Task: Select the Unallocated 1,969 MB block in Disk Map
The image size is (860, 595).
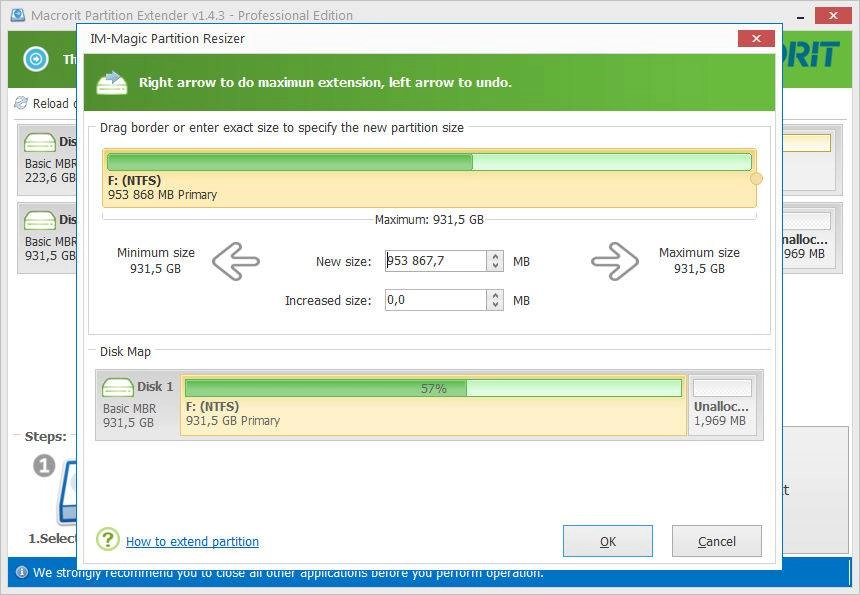Action: tap(722, 404)
